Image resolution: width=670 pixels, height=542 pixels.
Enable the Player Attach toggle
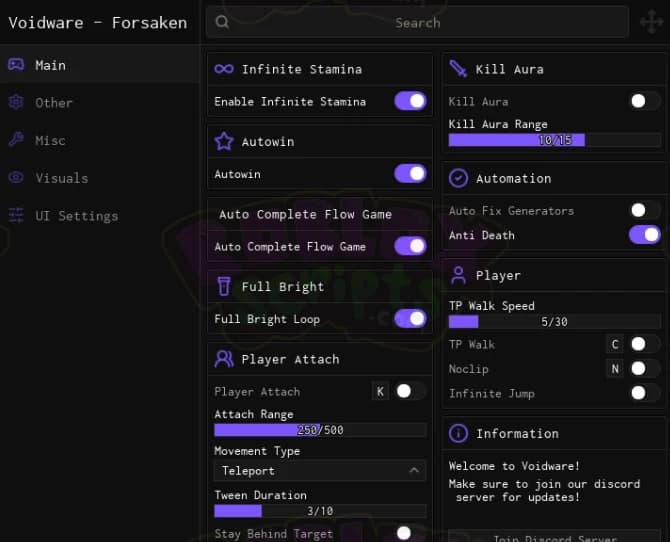click(x=410, y=391)
